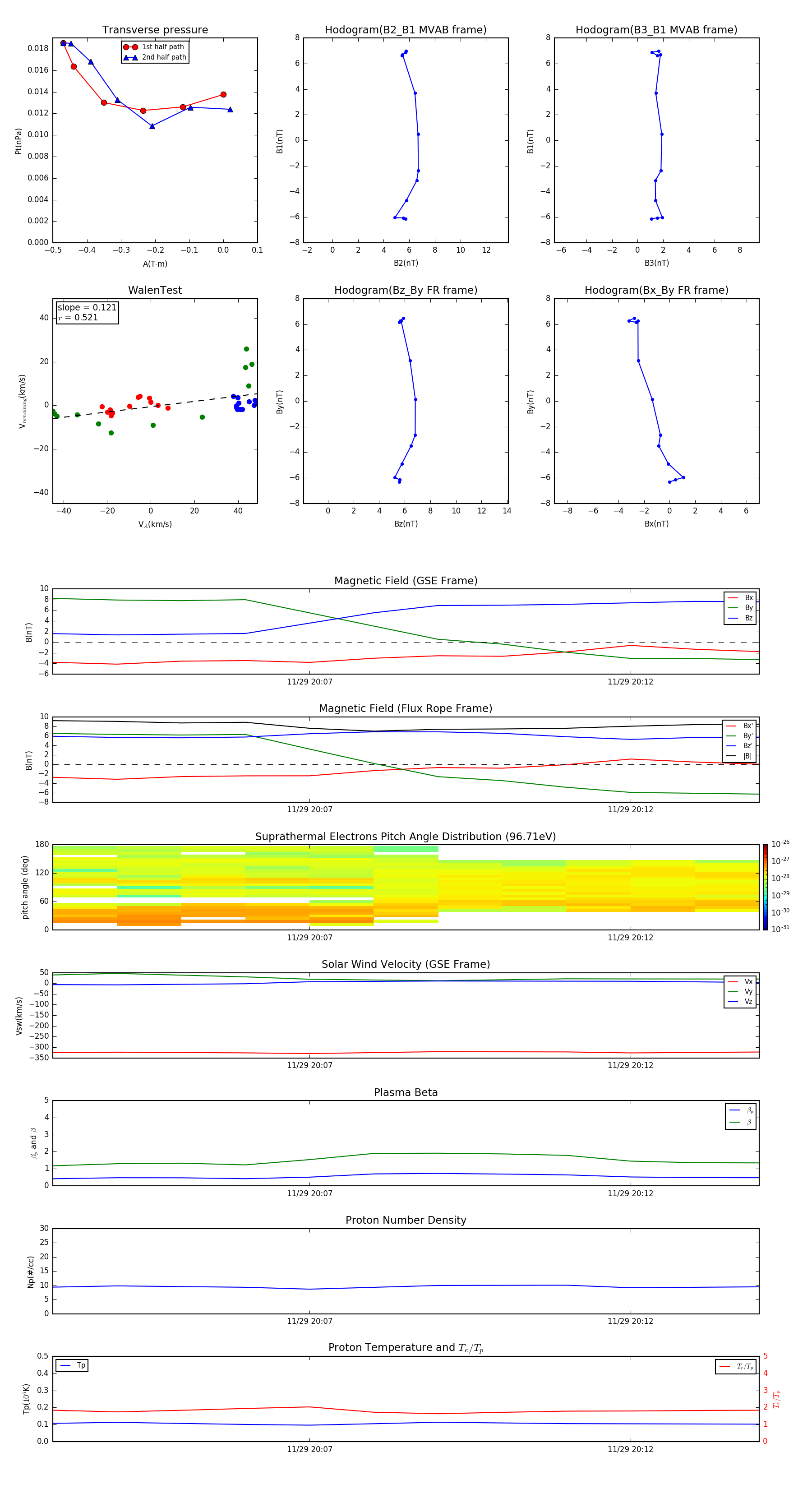Click '11/29 20:07' tick under GSE magnetic plot
812x1489 pixels.
[310, 682]
